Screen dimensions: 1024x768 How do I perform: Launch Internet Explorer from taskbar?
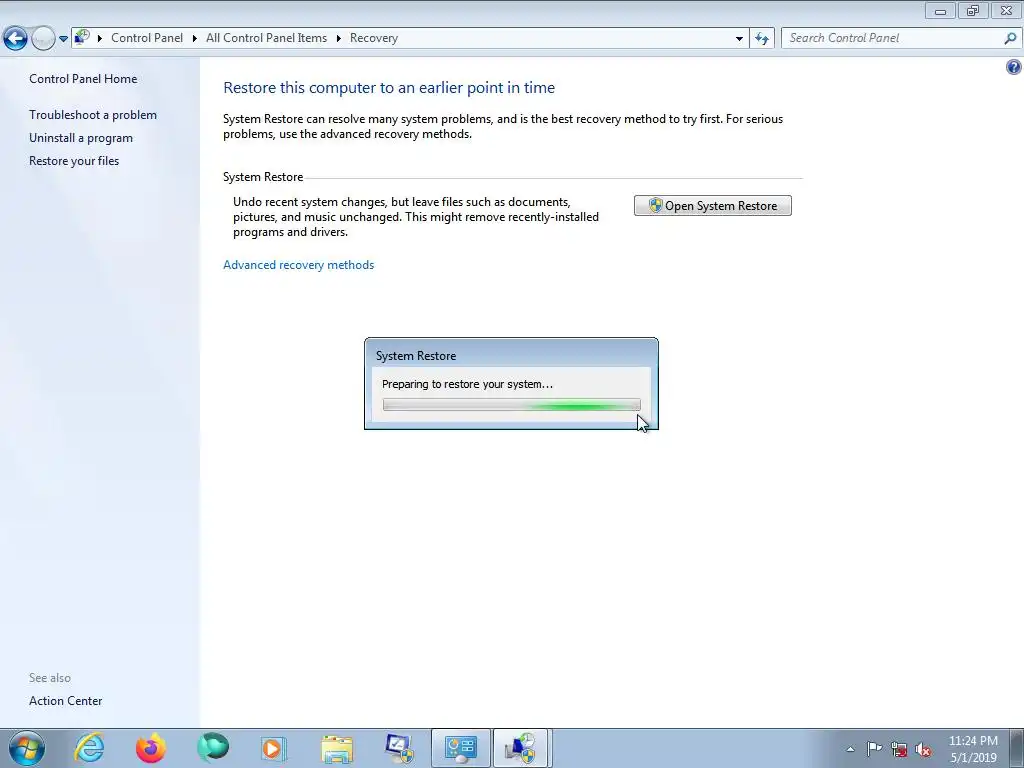(89, 748)
